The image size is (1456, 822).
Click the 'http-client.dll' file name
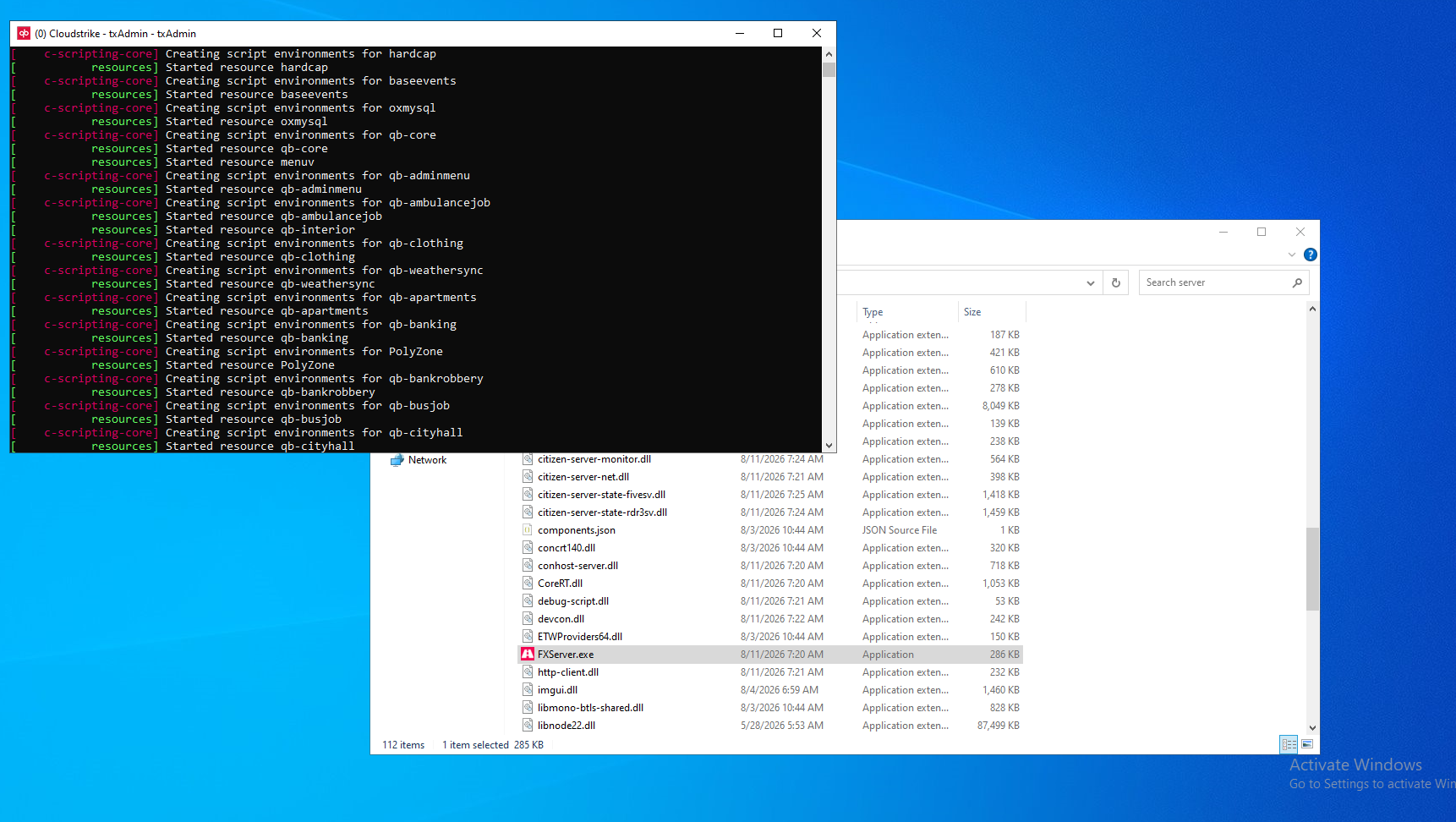point(568,672)
